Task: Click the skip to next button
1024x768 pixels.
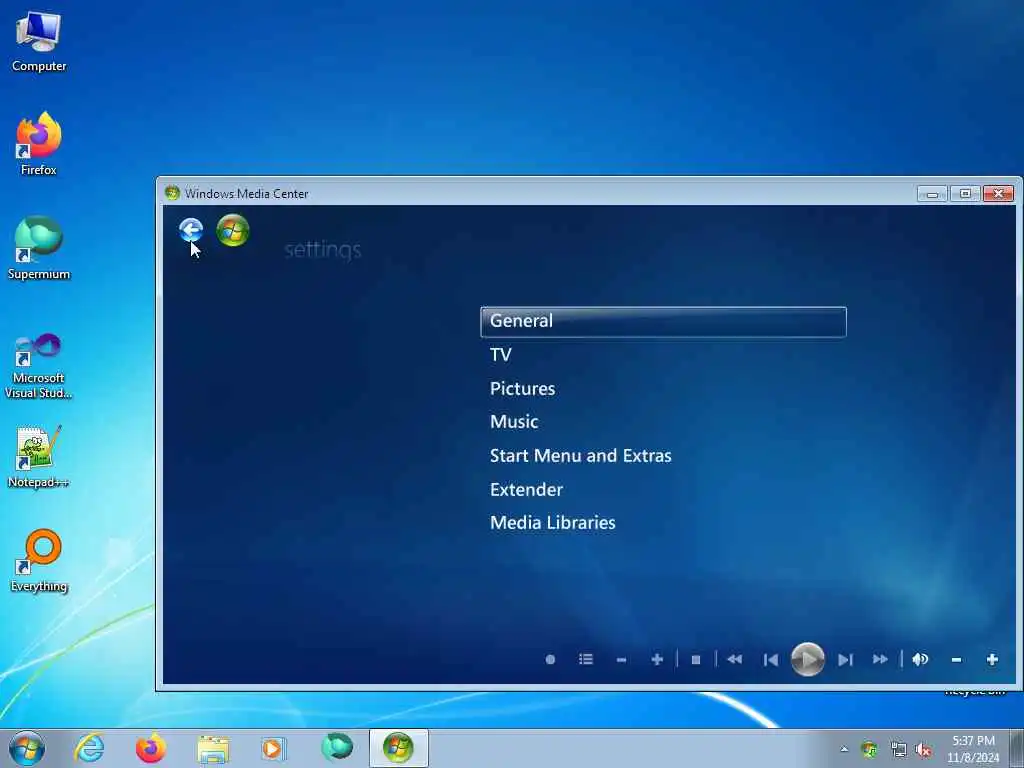Action: click(x=845, y=660)
